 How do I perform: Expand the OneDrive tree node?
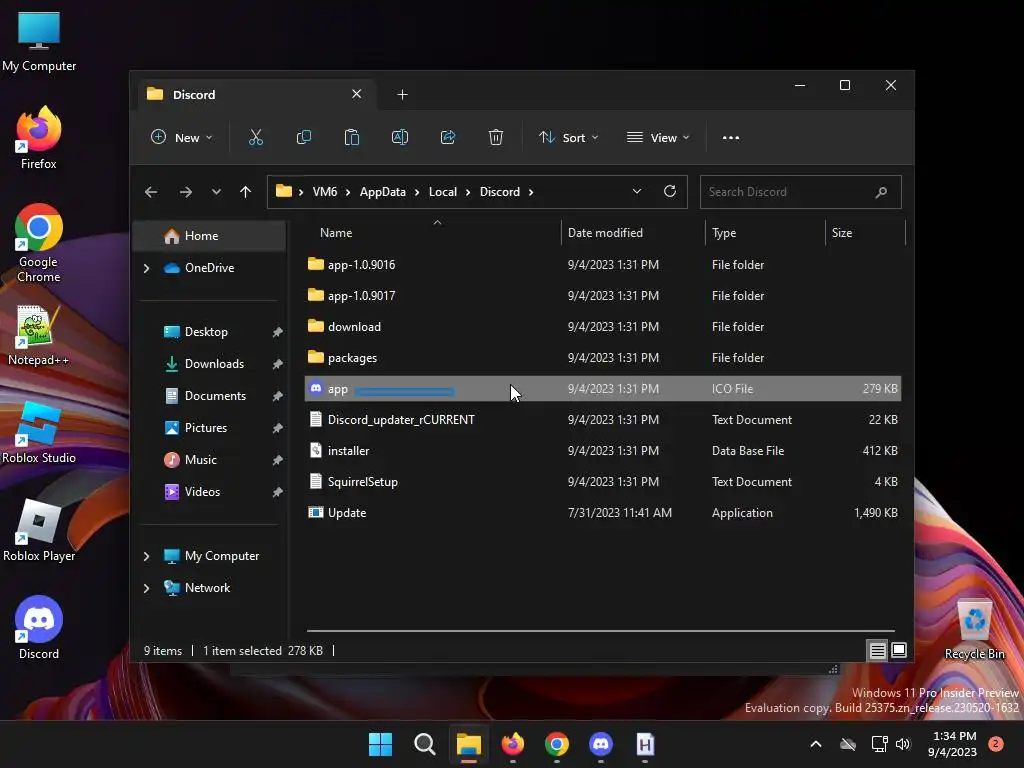click(146, 268)
